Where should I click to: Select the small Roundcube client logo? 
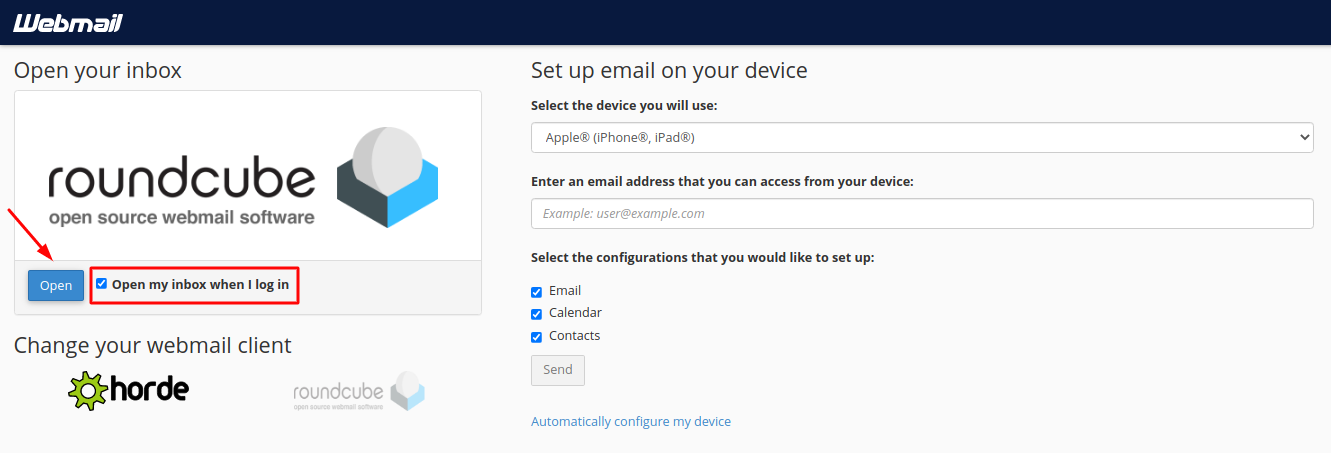tap(359, 391)
